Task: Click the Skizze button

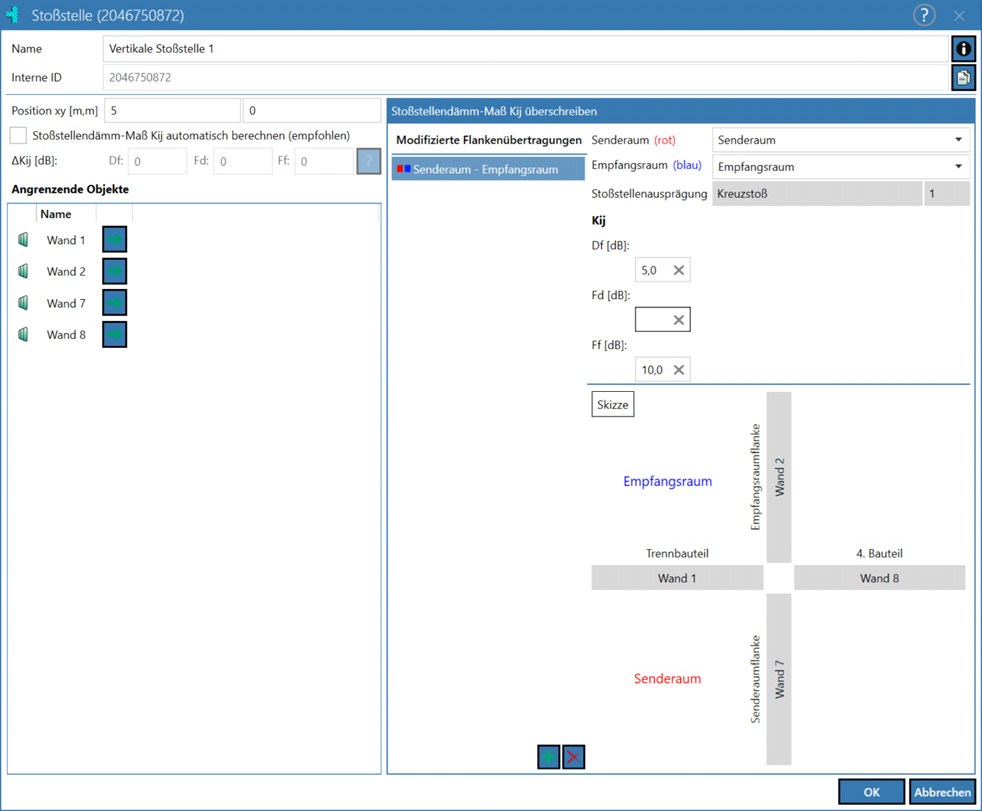Action: click(612, 405)
